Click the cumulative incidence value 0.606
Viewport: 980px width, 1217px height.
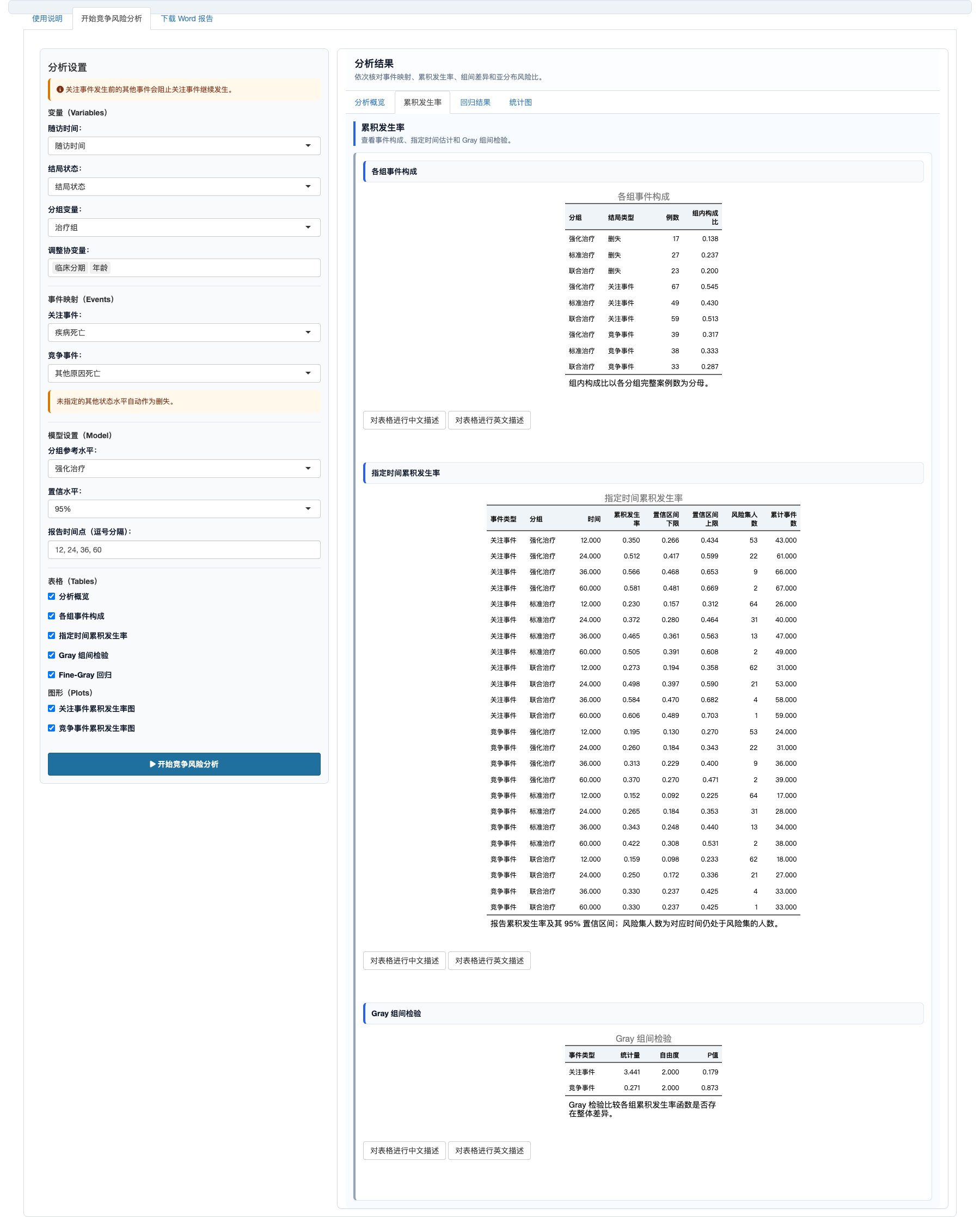(x=631, y=715)
